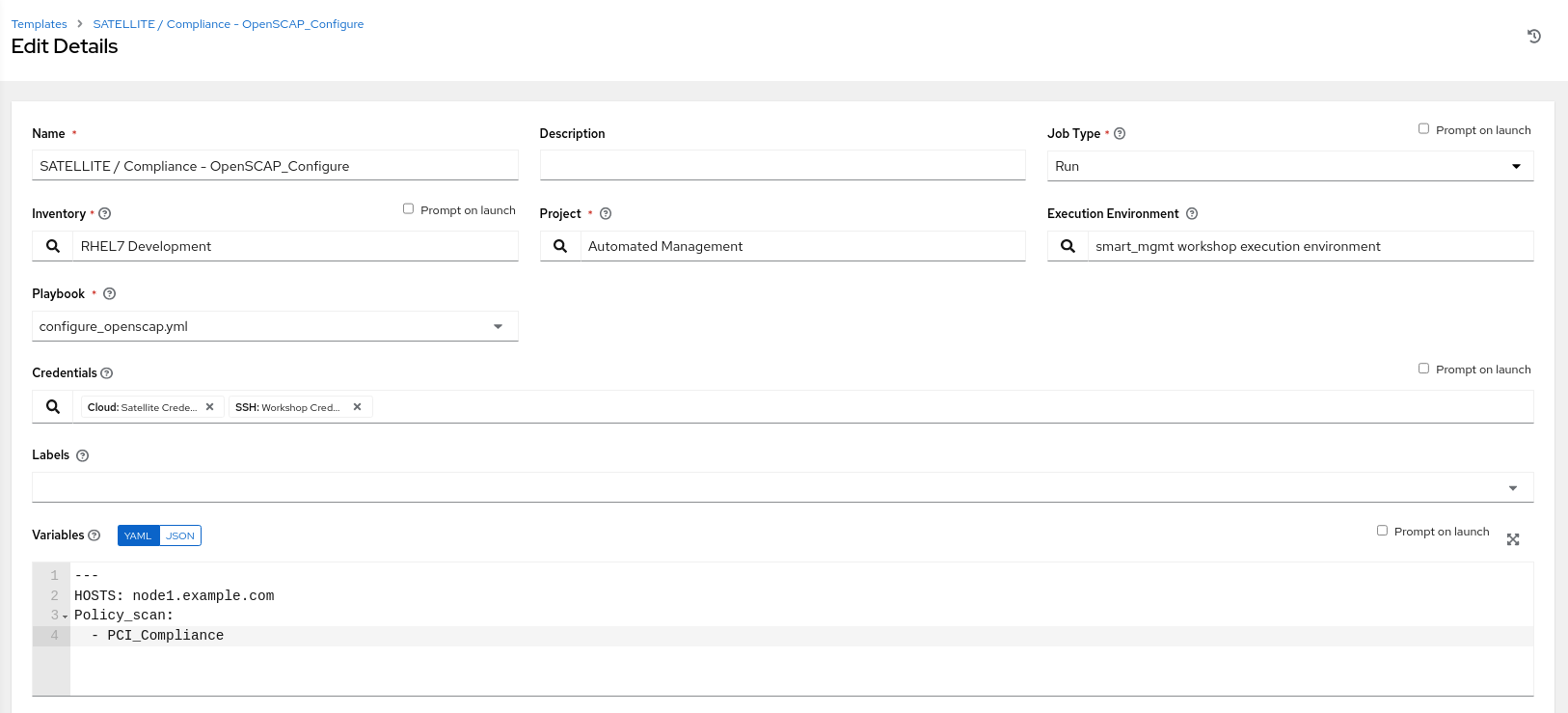This screenshot has height=713, width=1568.
Task: Expand the Variables editor to fullscreen
Action: [1513, 539]
